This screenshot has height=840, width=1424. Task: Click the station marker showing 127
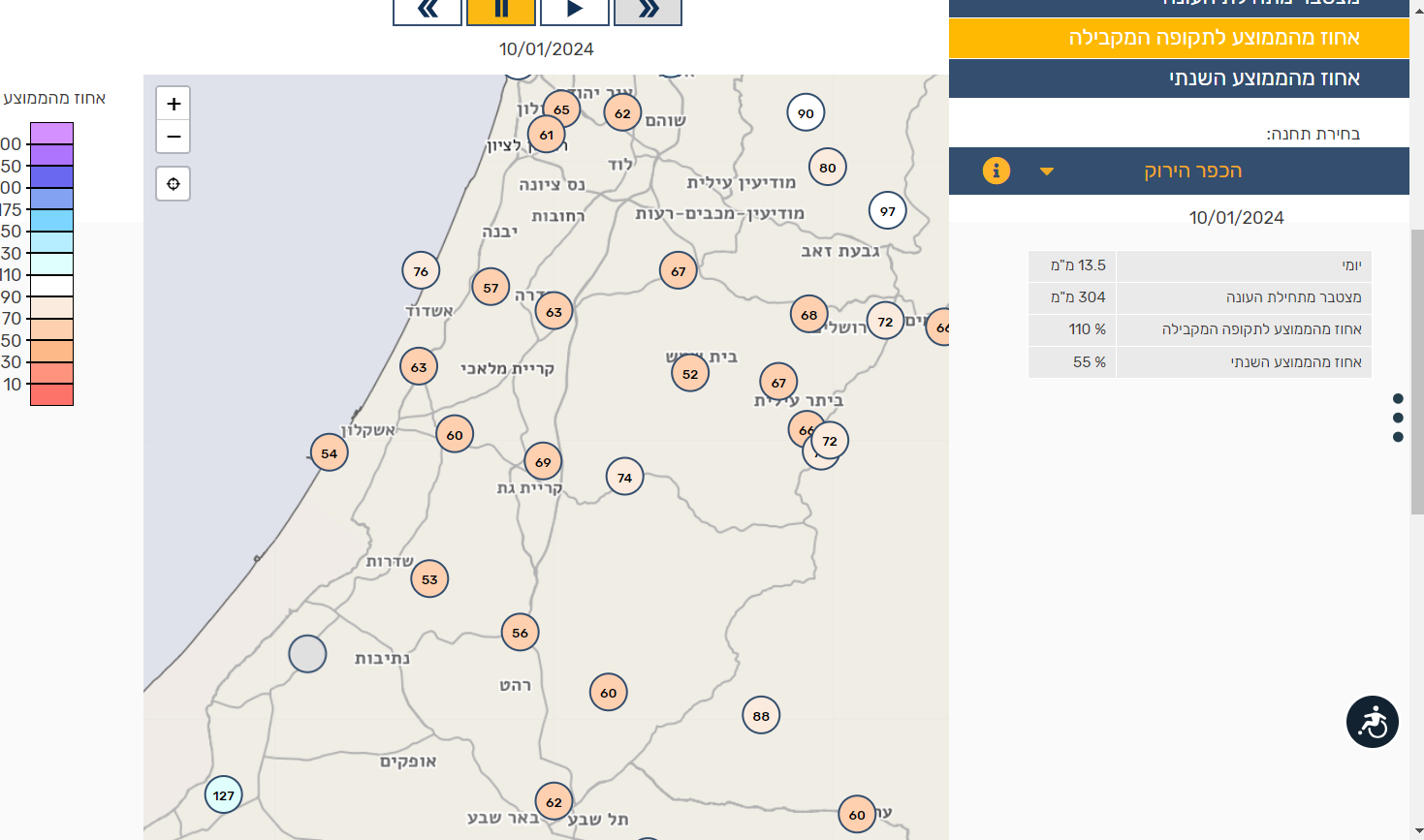pyautogui.click(x=224, y=795)
